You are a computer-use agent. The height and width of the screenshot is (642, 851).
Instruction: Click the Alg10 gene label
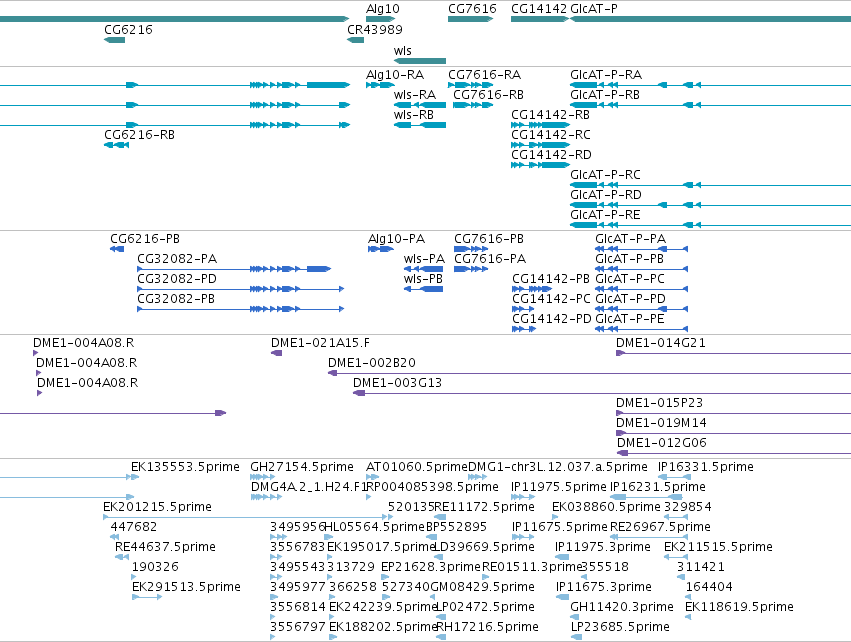(383, 9)
